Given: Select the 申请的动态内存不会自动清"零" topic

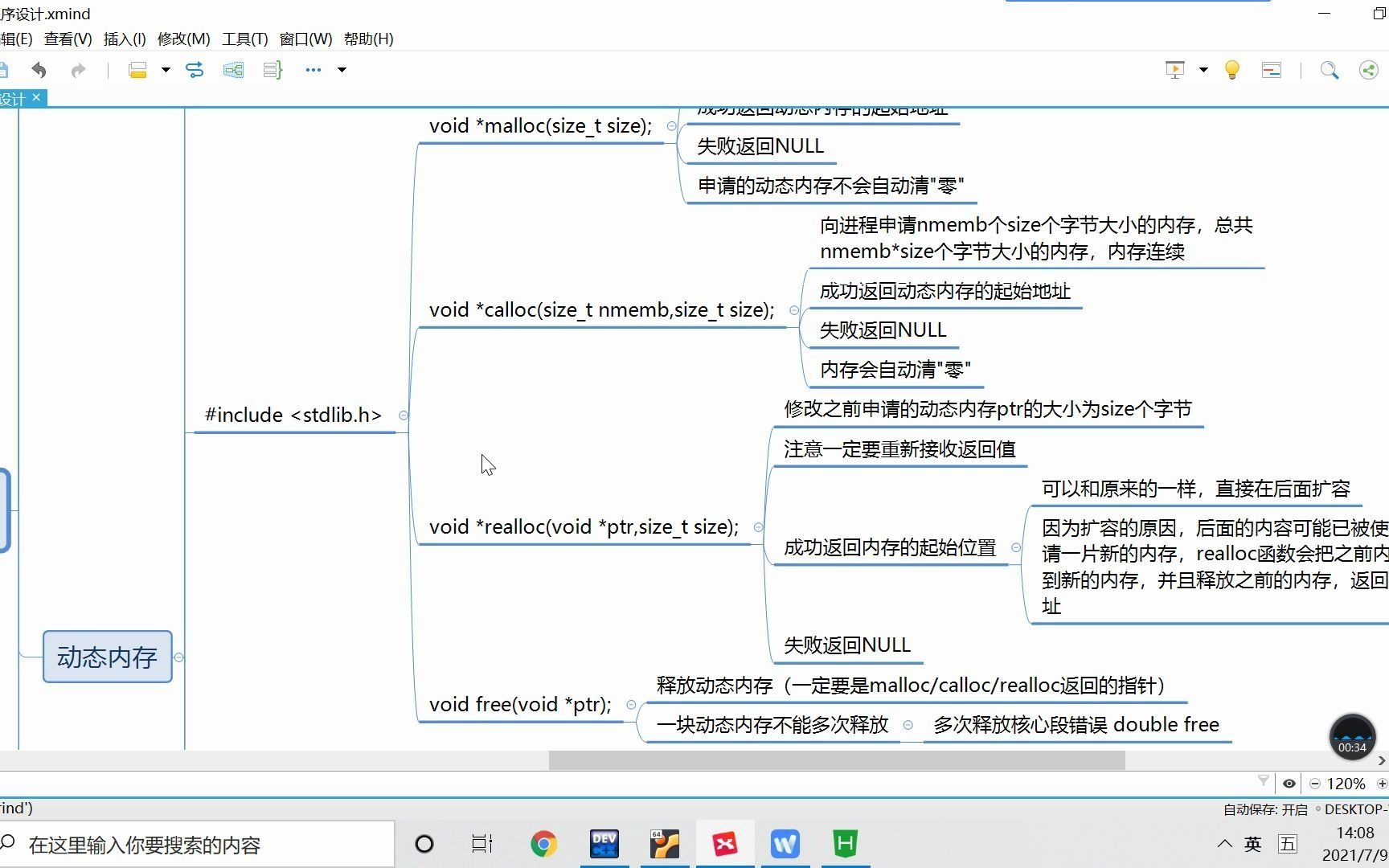Looking at the screenshot, I should pos(830,186).
